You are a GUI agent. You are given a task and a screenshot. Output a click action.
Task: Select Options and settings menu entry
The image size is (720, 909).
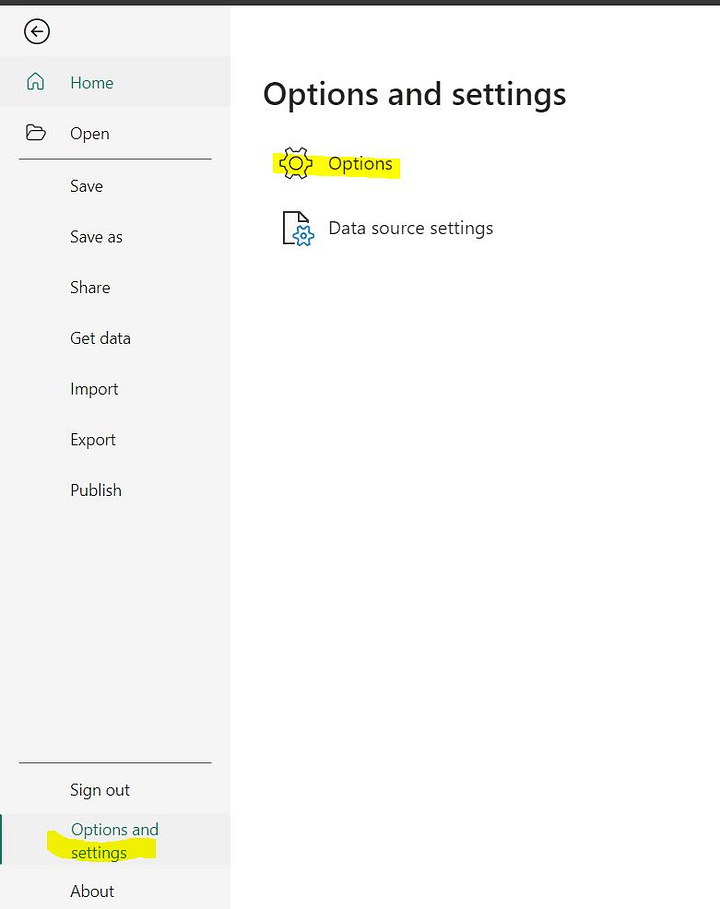115,840
